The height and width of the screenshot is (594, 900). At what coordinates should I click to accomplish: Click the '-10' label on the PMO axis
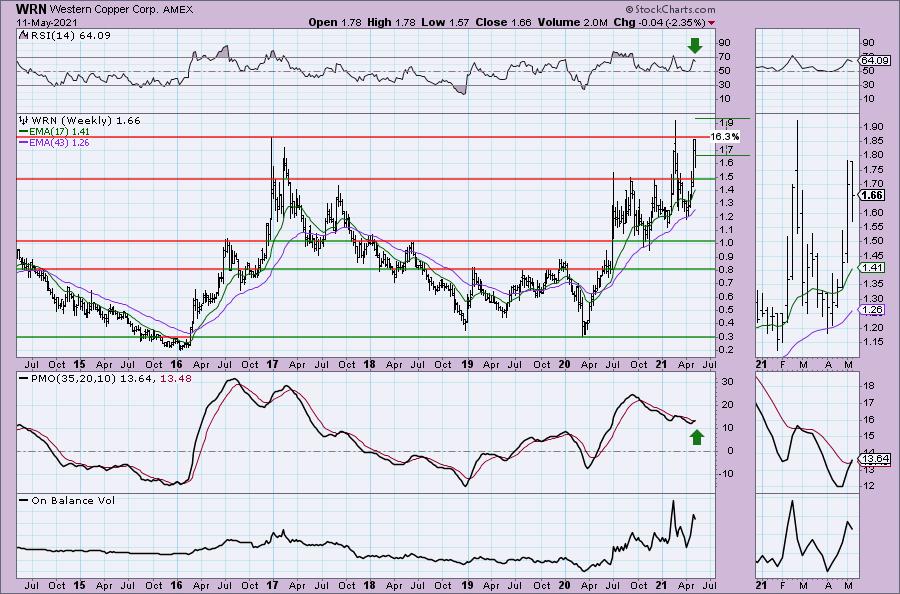[x=725, y=474]
